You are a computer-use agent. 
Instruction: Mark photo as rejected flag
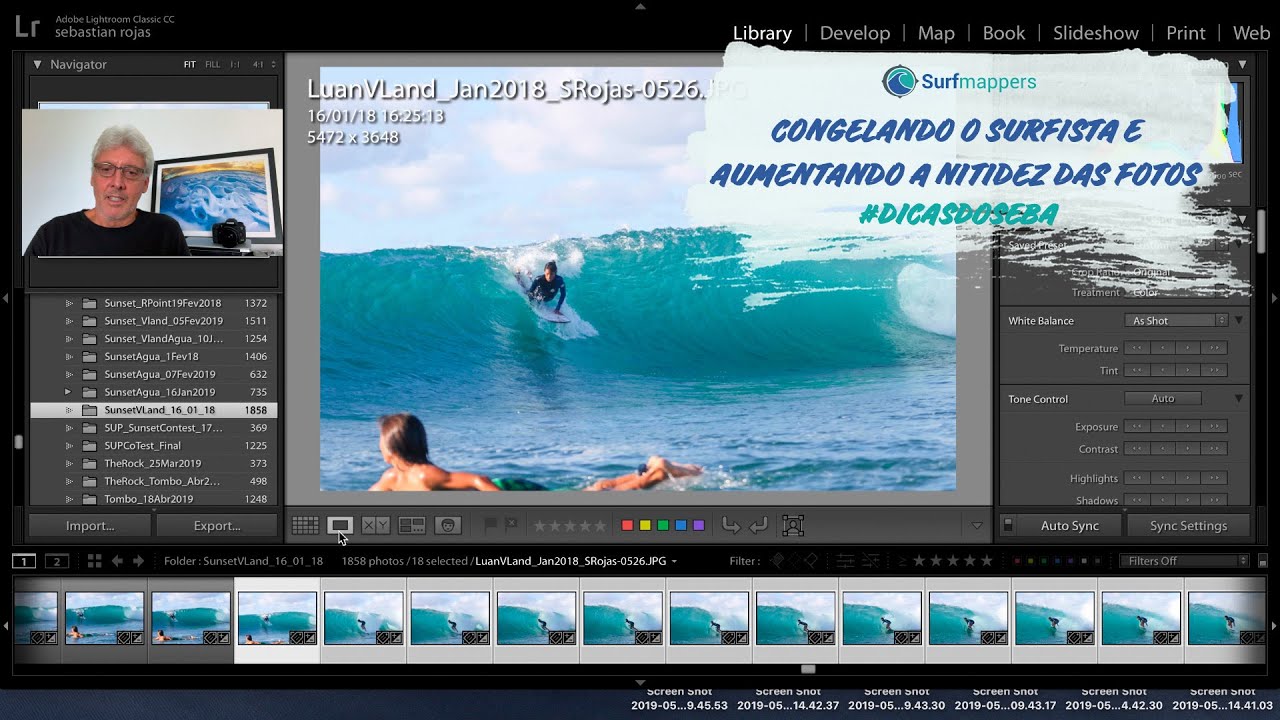coord(511,525)
